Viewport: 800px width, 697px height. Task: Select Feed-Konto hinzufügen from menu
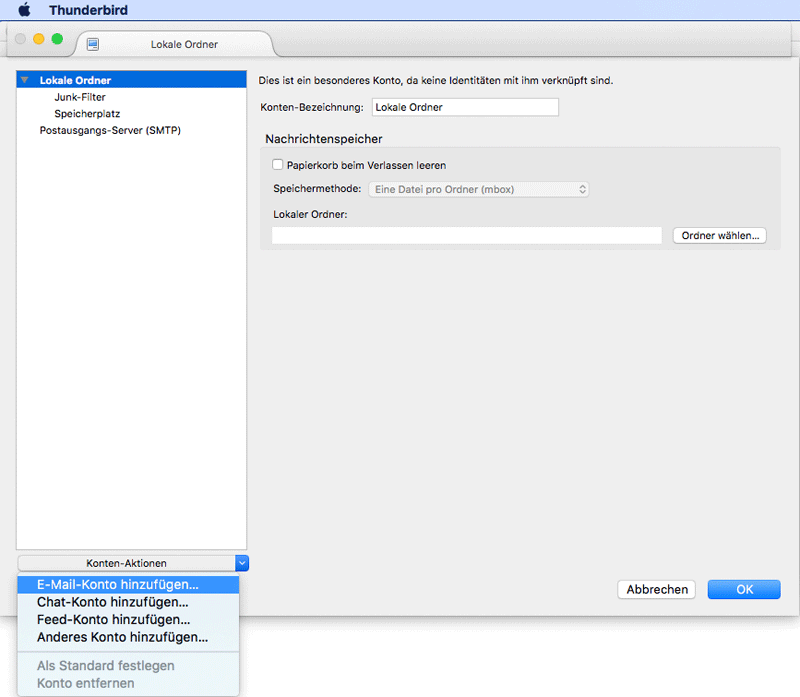coord(113,619)
